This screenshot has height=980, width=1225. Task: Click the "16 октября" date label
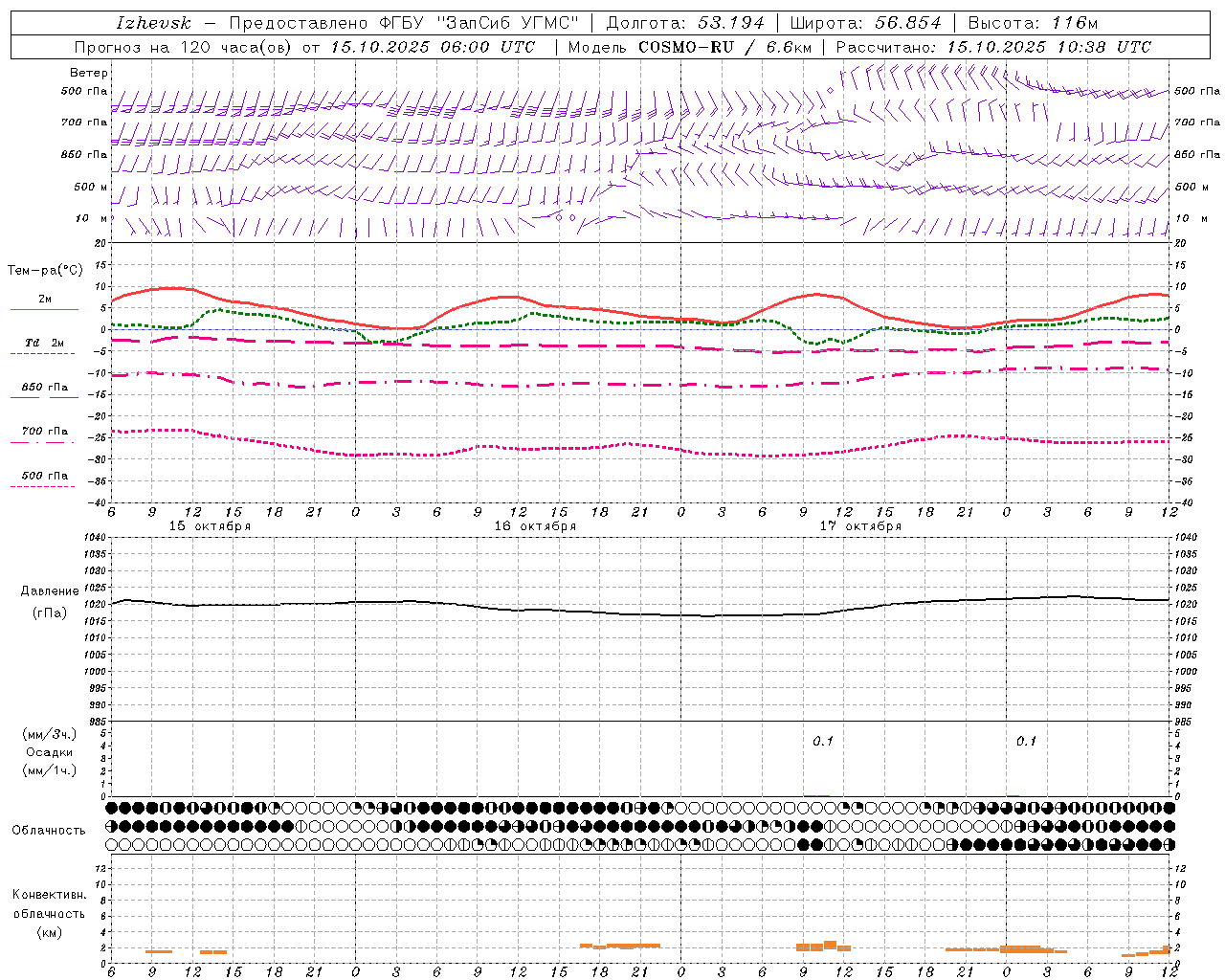535,526
